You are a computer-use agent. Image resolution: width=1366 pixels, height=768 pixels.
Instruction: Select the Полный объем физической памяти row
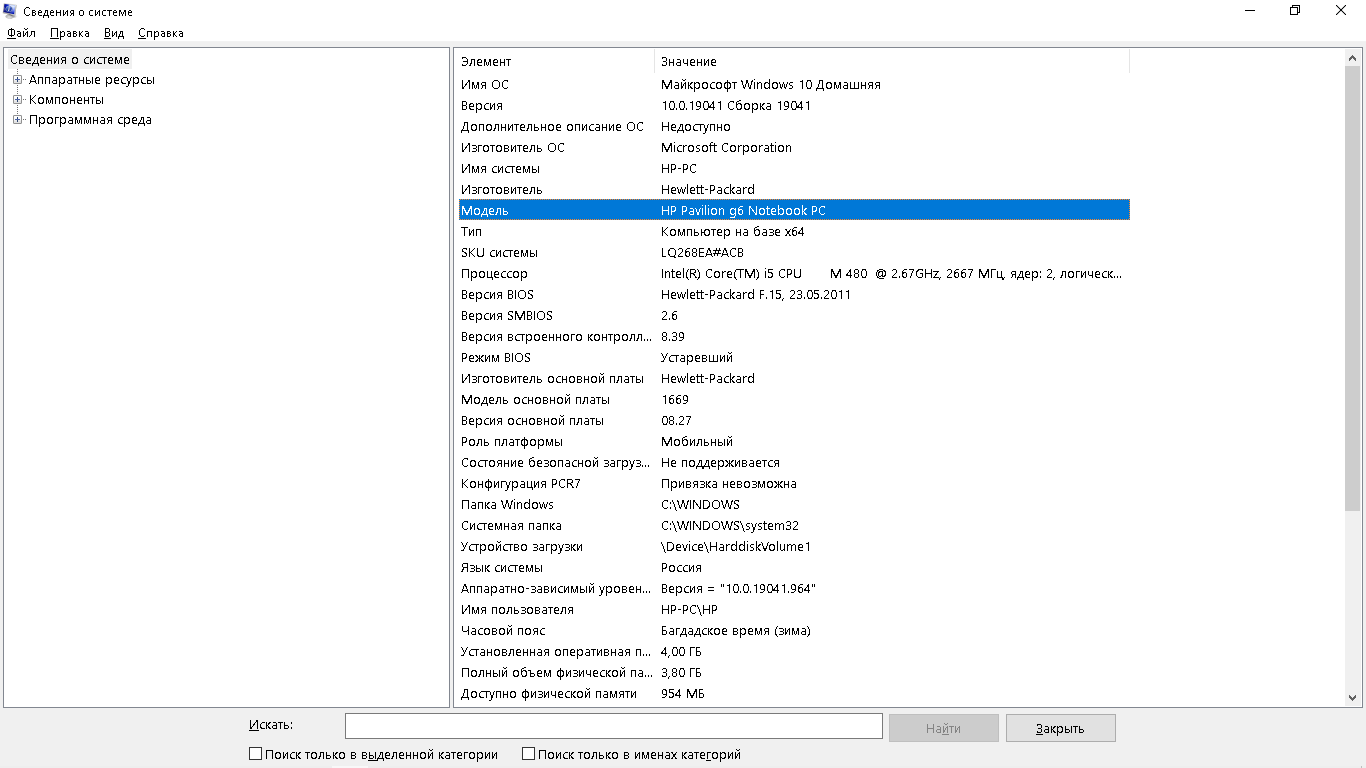[794, 673]
